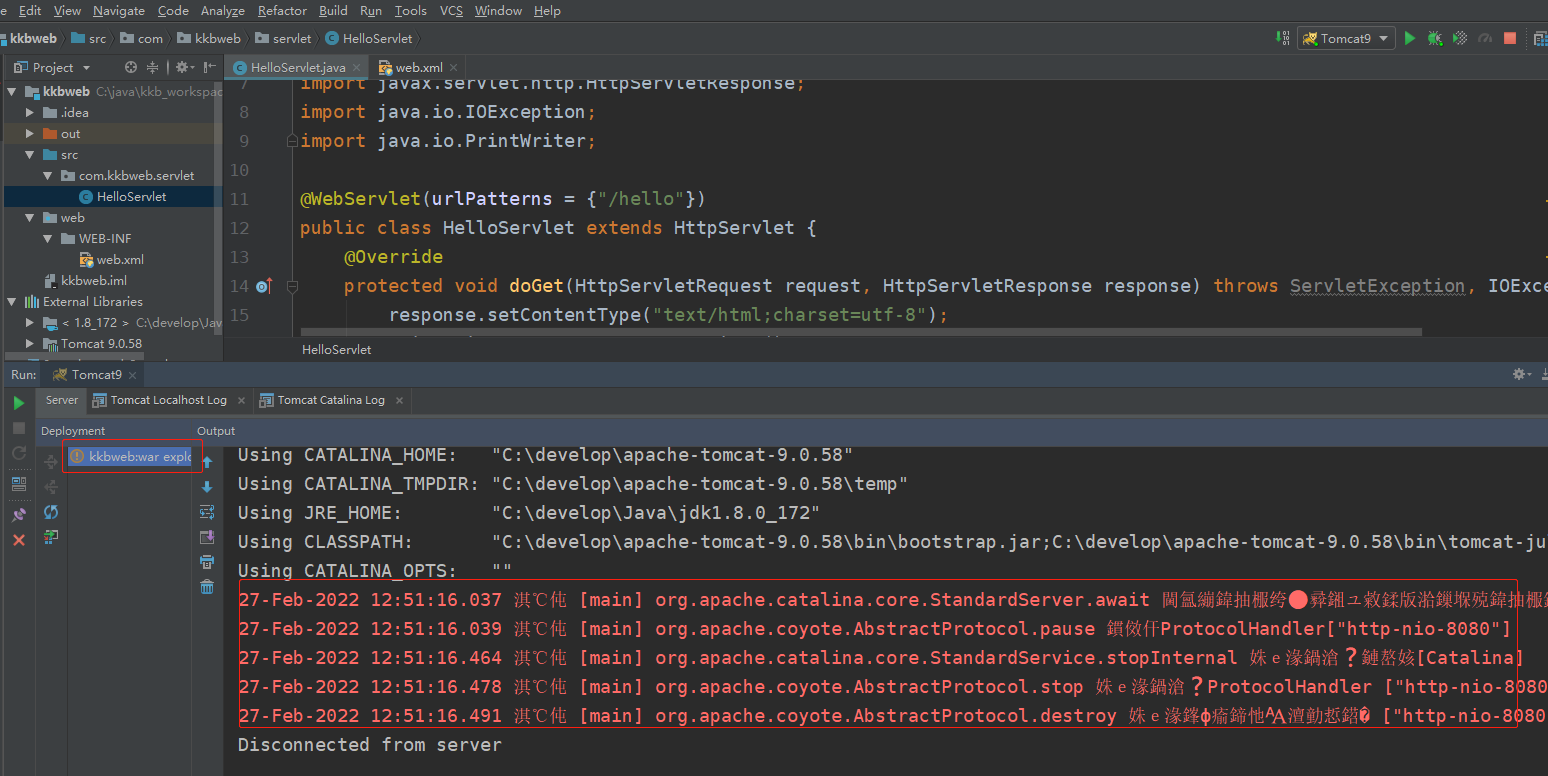This screenshot has width=1548, height=776.
Task: Expand the .idea folder
Action: point(31,113)
